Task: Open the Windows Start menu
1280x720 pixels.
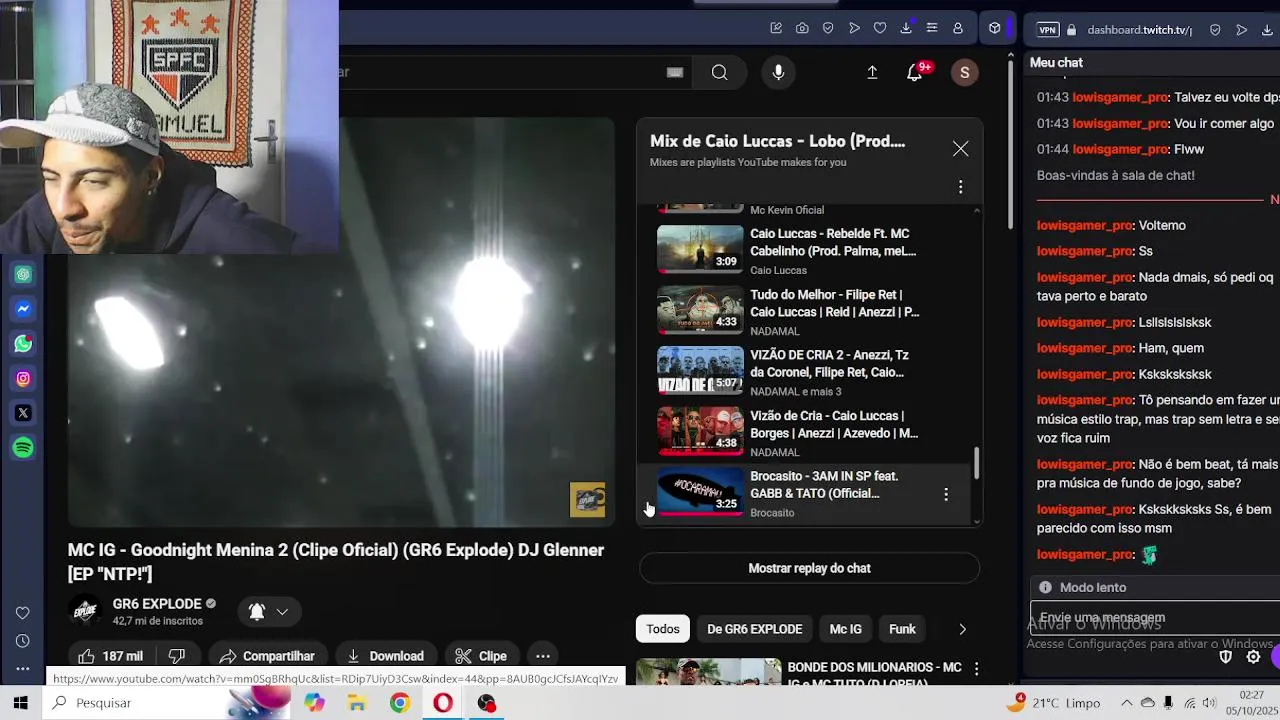Action: click(21, 703)
